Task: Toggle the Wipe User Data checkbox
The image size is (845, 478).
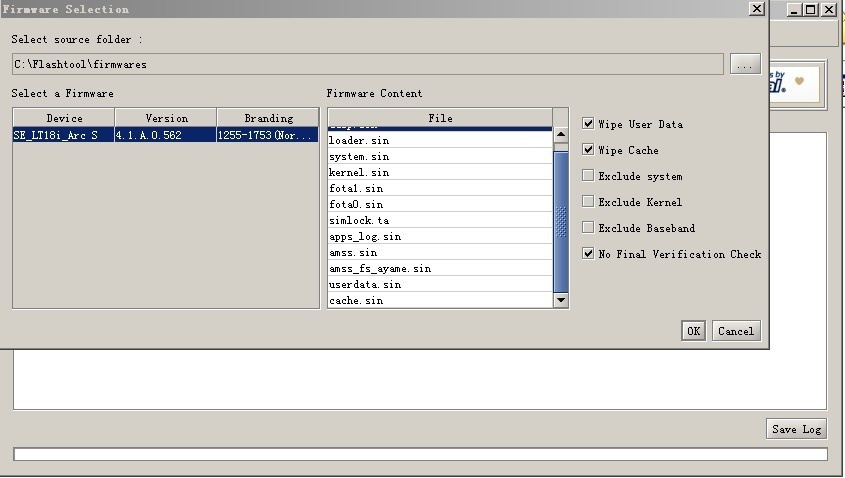Action: (x=589, y=124)
